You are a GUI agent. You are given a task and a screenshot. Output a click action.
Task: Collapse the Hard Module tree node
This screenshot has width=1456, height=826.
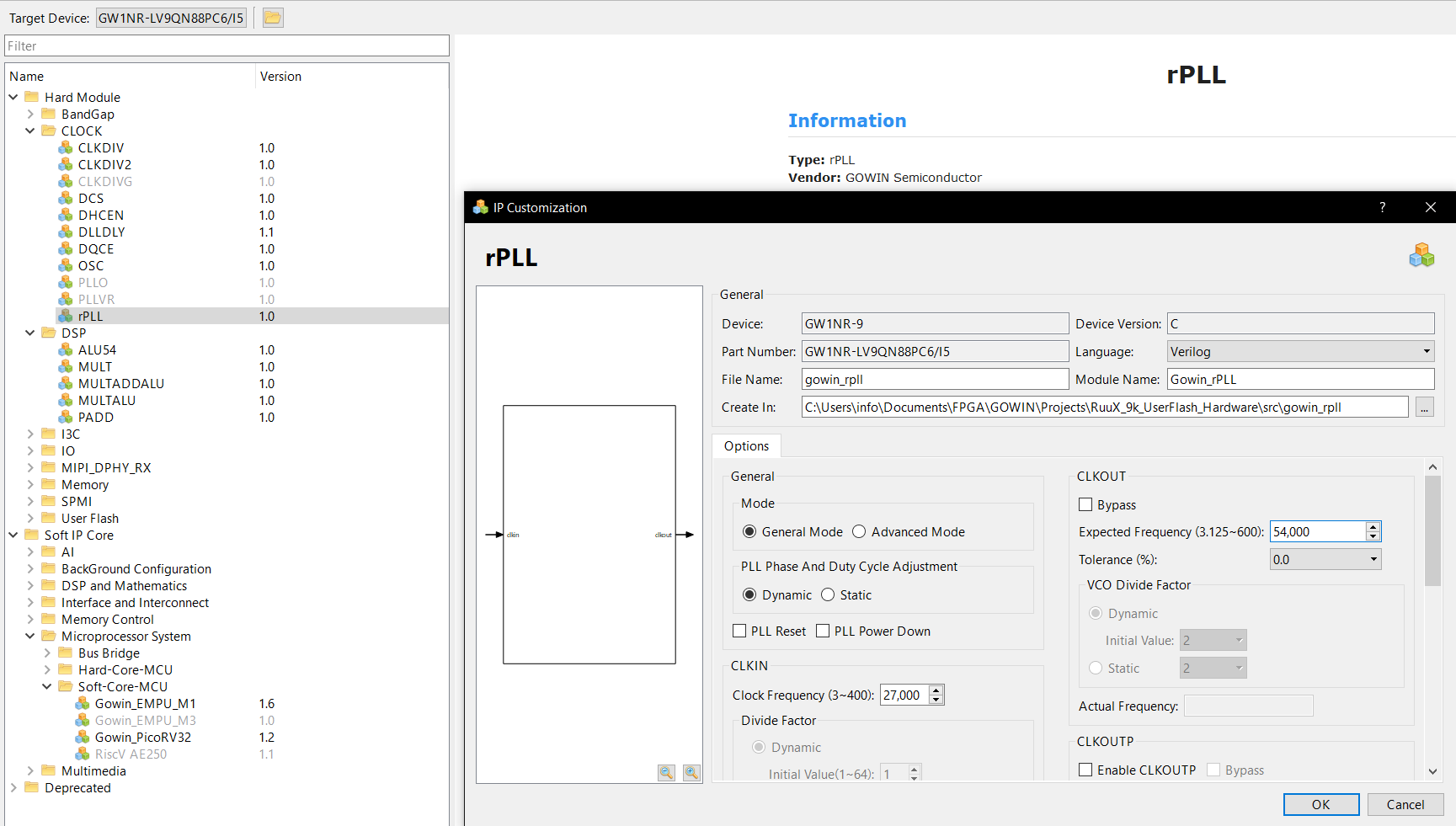13,97
